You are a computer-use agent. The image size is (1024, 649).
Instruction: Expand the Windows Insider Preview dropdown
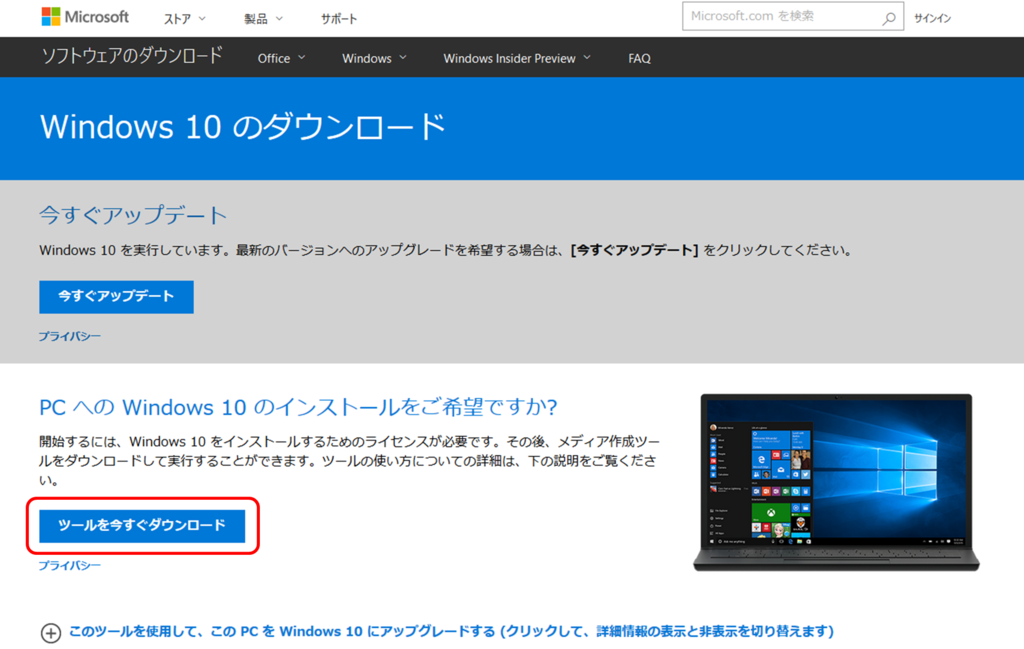[517, 58]
